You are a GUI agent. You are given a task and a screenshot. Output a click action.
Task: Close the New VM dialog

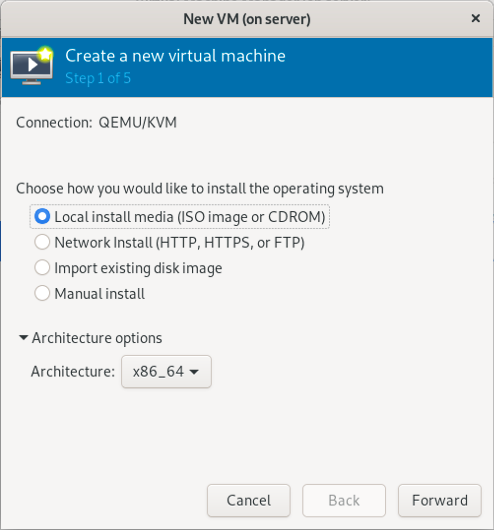click(x=475, y=18)
